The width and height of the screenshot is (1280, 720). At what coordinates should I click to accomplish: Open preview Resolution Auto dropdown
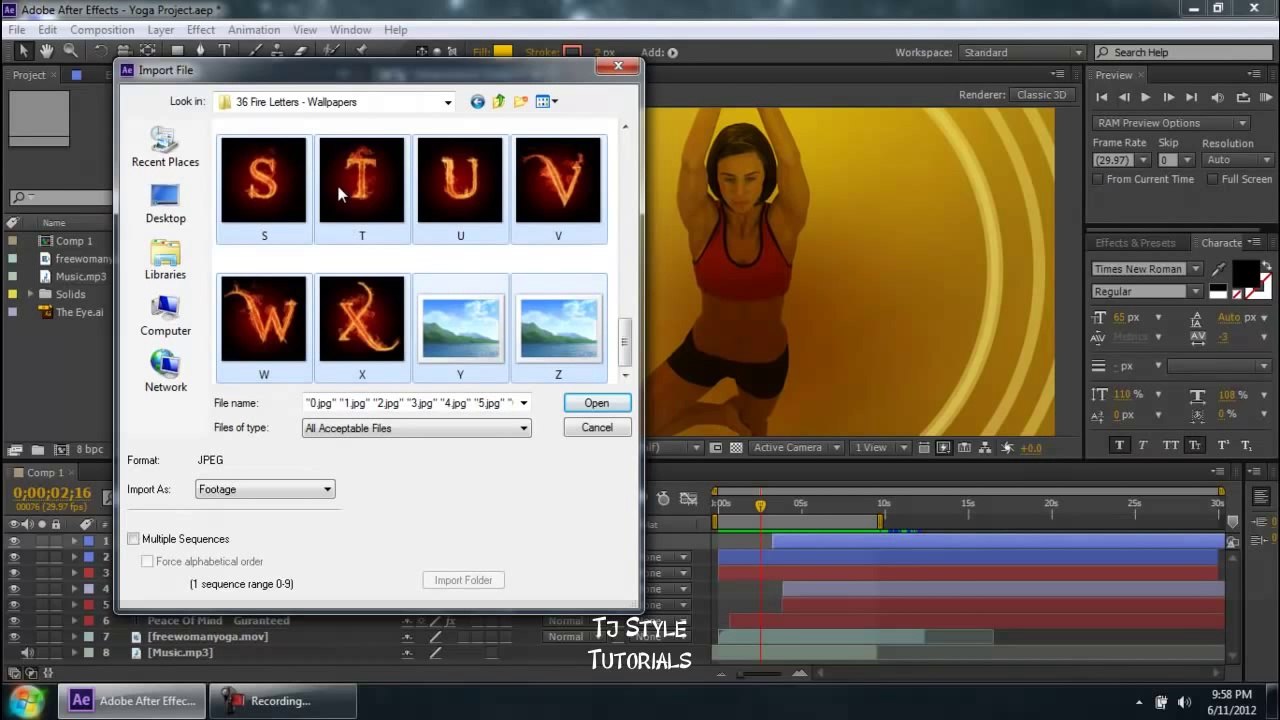(1237, 160)
